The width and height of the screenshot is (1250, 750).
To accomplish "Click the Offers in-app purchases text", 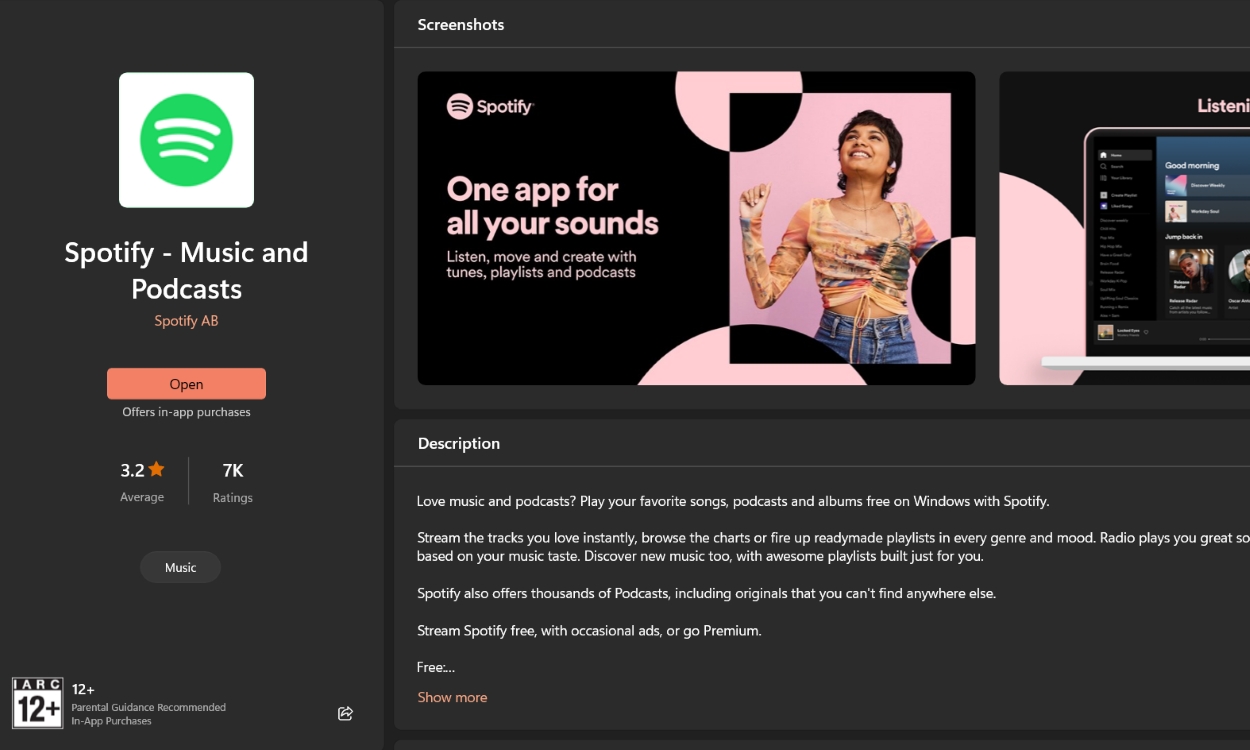I will [x=186, y=411].
